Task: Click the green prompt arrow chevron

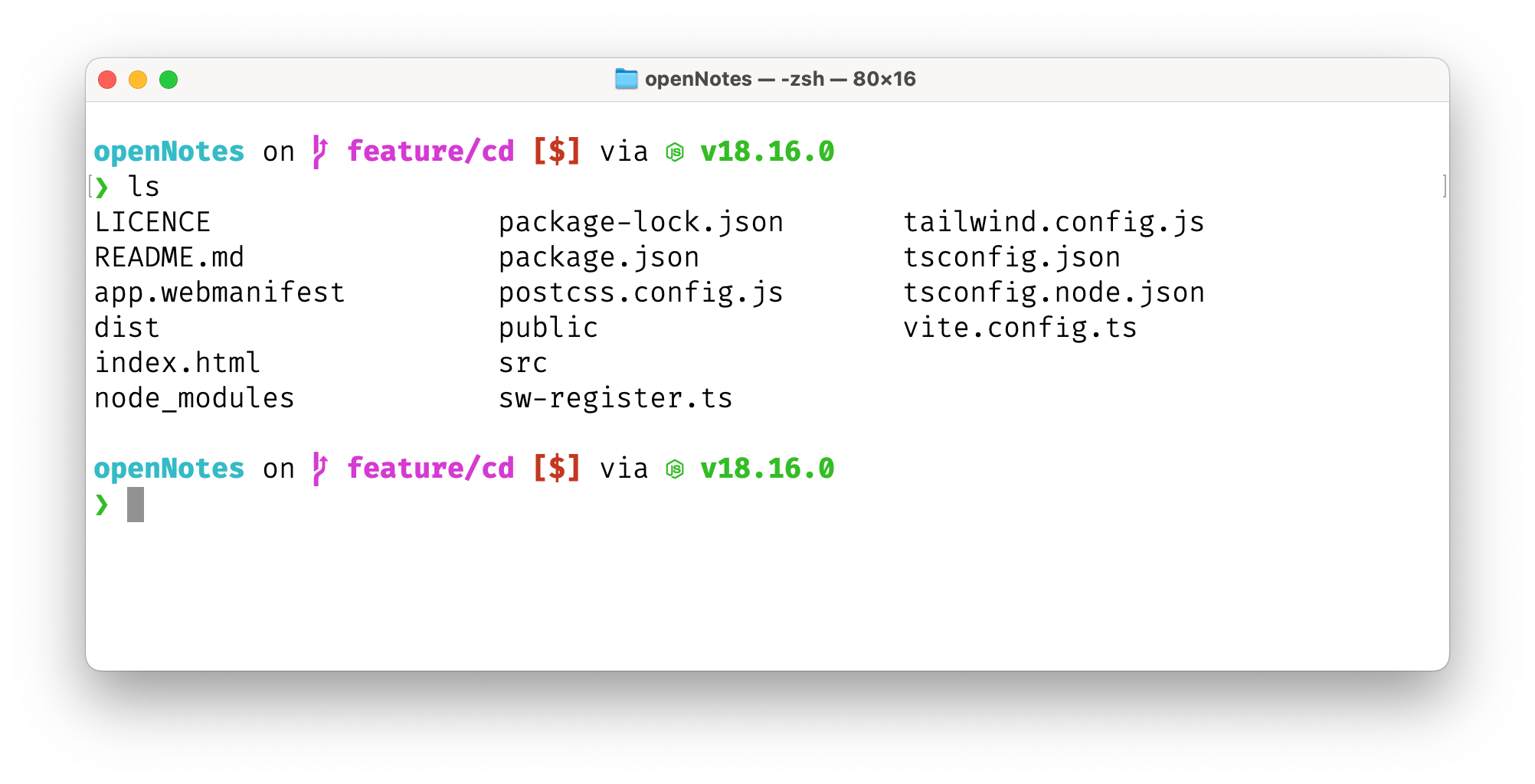Action: tap(102, 186)
